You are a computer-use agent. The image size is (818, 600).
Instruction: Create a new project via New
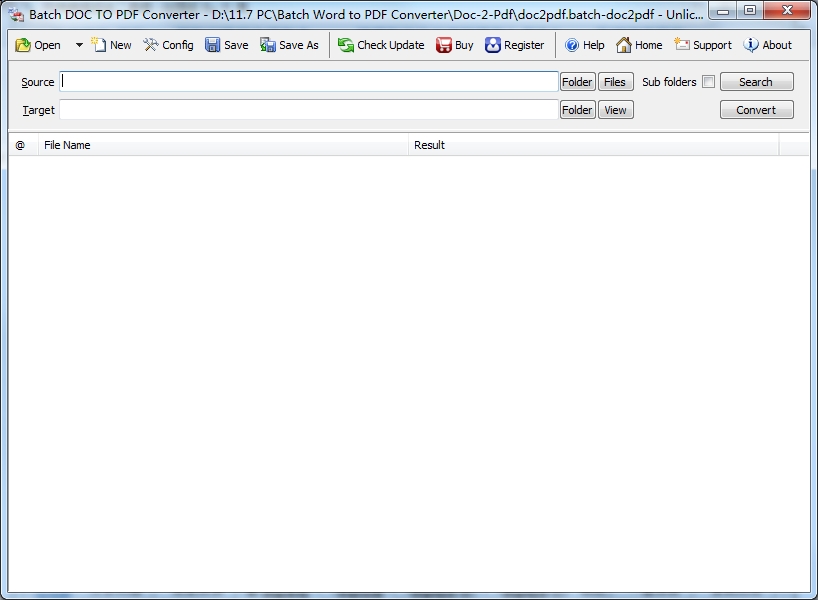111,45
